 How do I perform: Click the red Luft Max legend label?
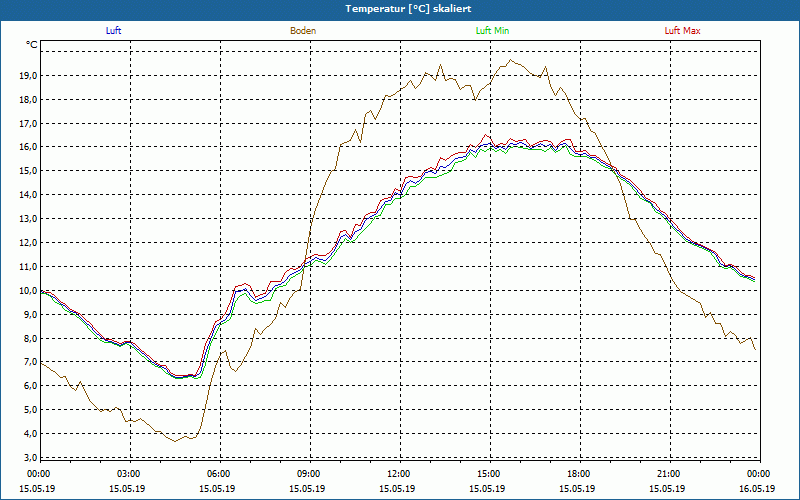pyautogui.click(x=682, y=31)
